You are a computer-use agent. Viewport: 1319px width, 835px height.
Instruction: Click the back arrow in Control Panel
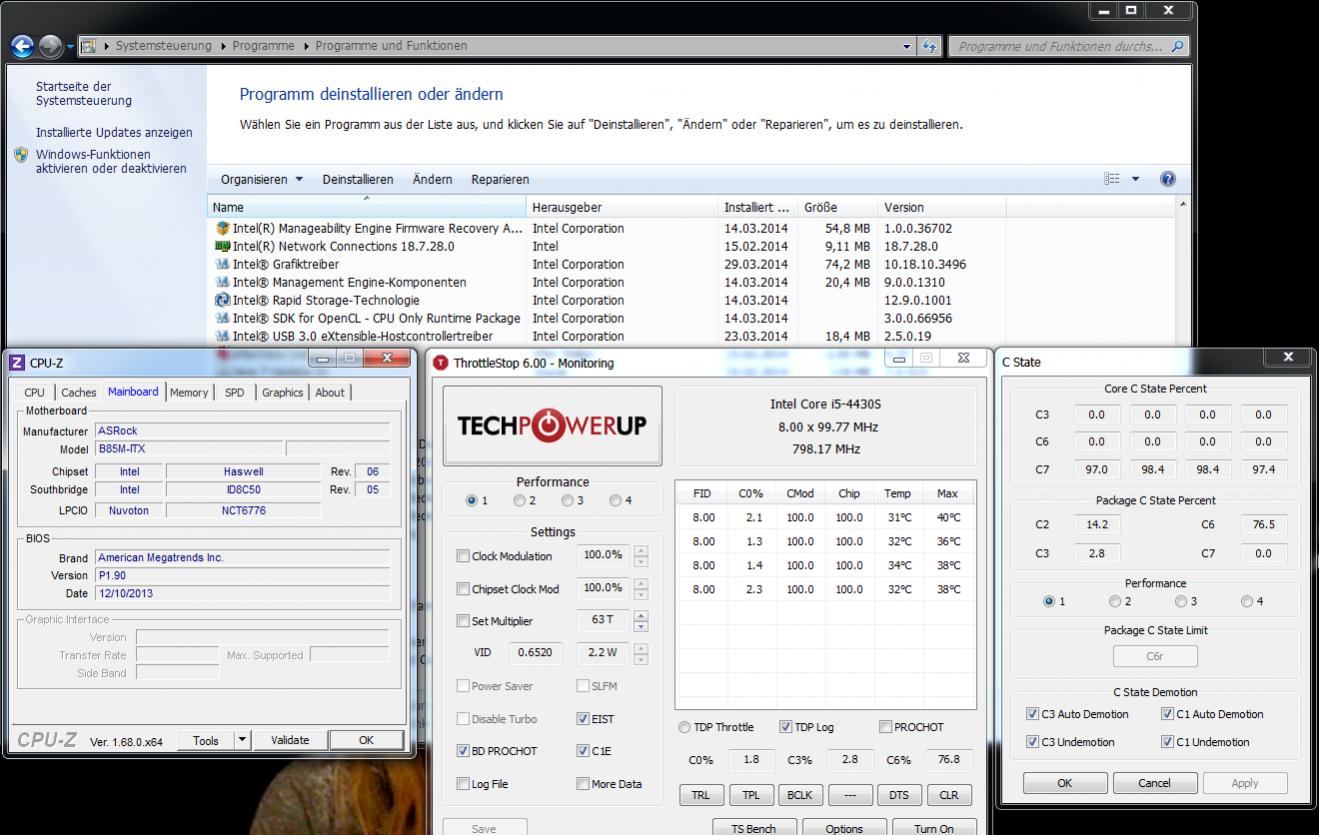click(23, 46)
